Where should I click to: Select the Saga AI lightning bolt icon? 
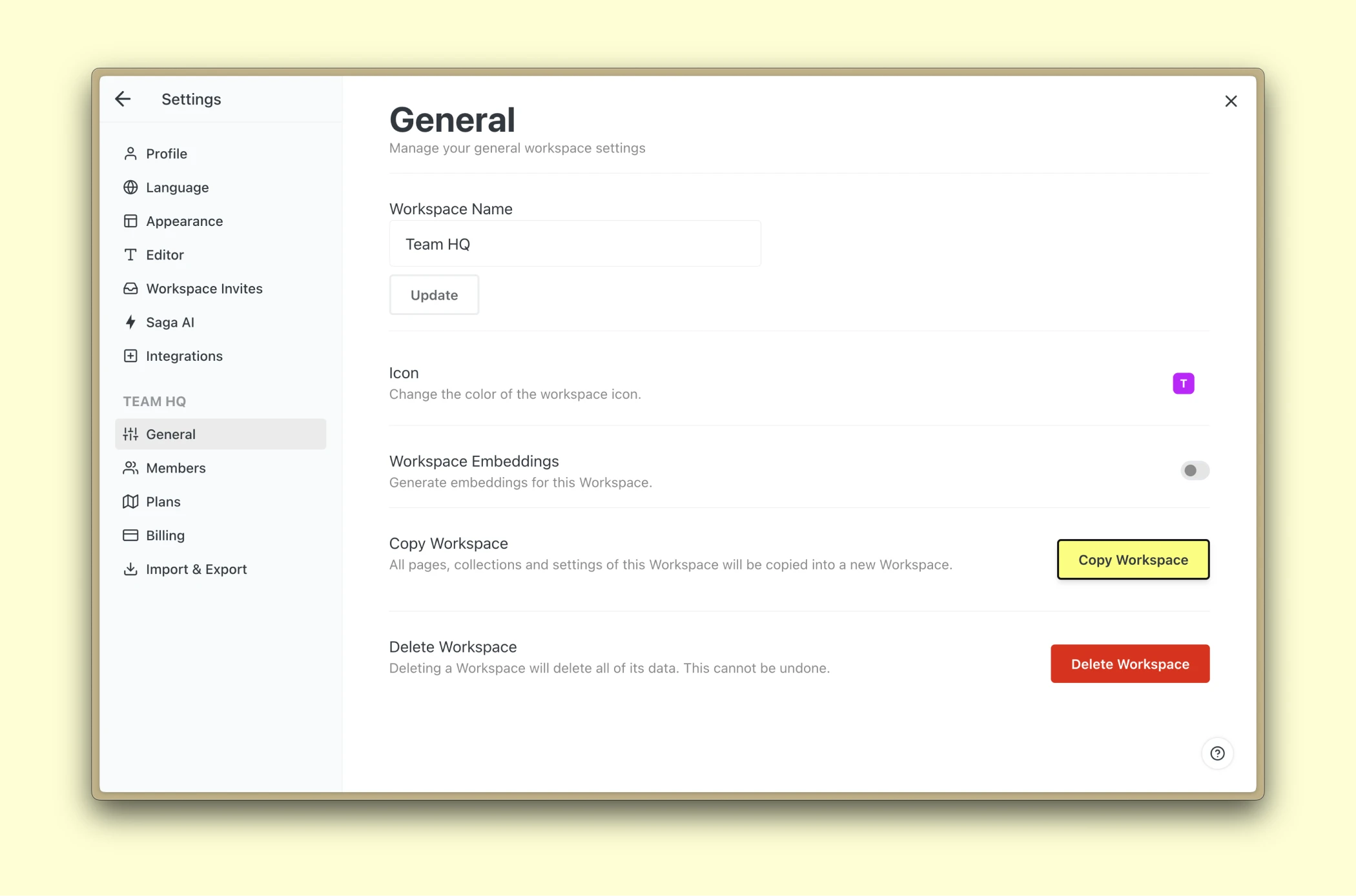(x=131, y=322)
